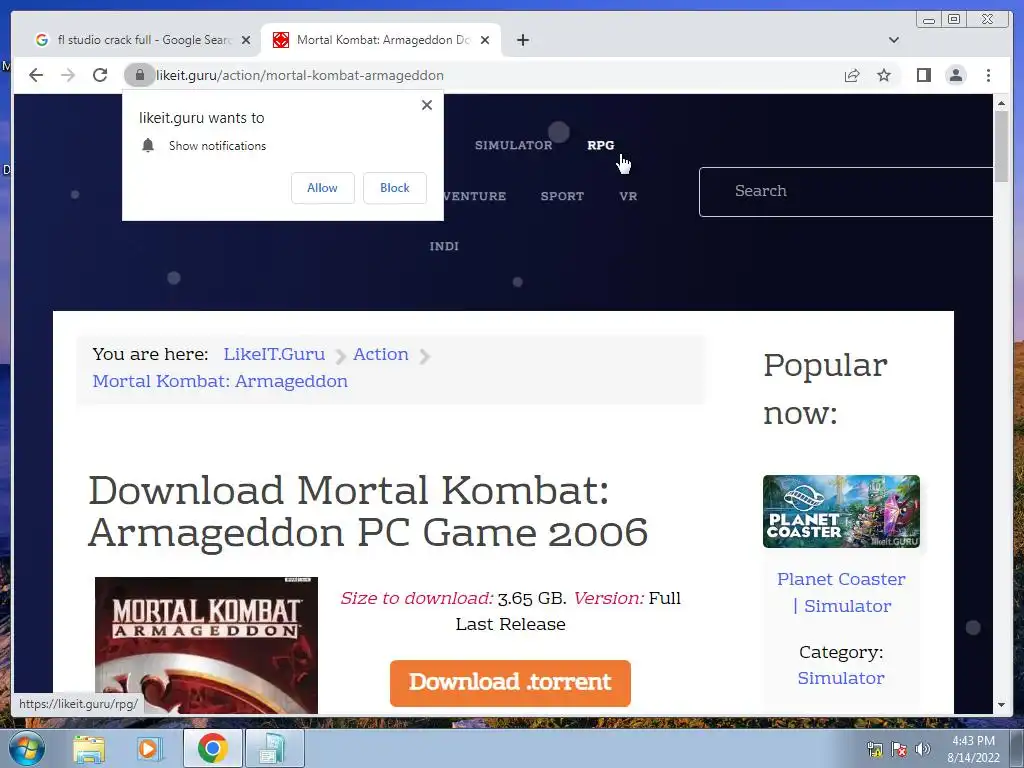Open site info via the padlock icon

(139, 75)
